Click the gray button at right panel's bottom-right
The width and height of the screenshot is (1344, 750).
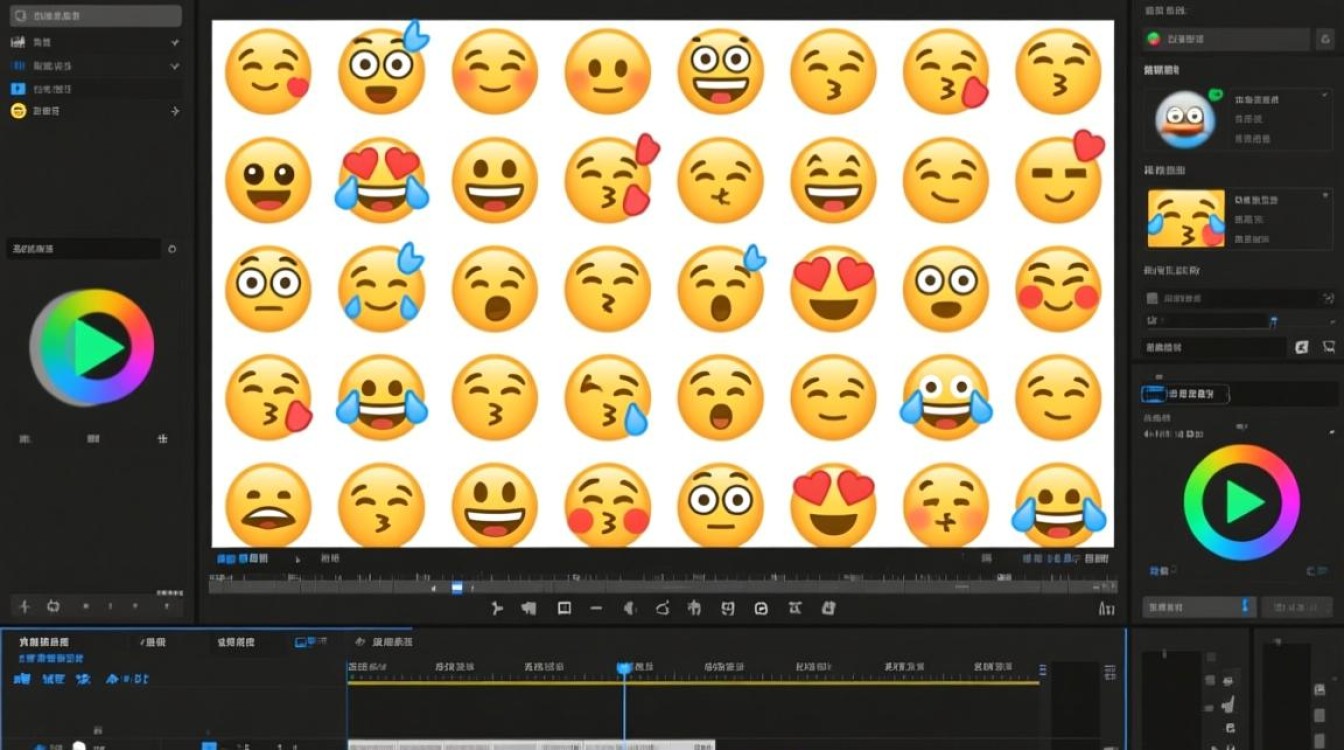[x=1297, y=607]
